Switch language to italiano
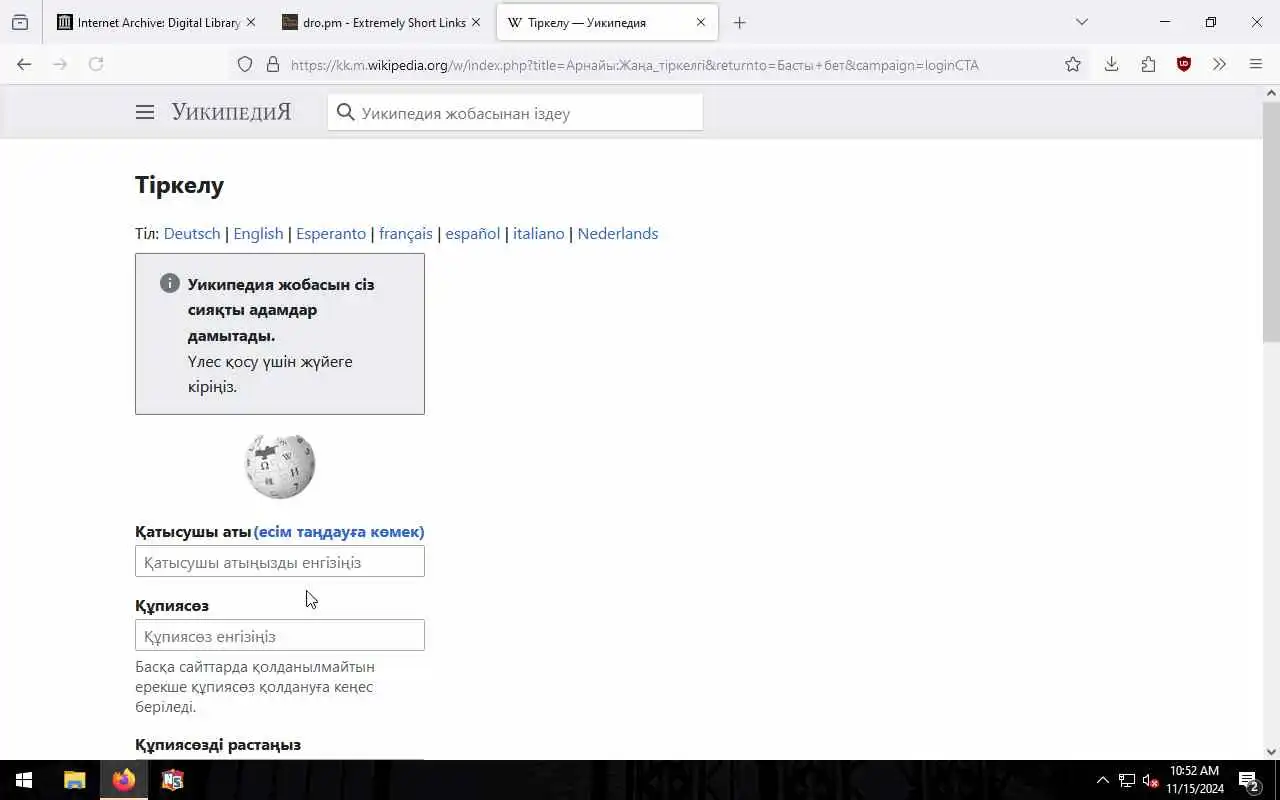Image resolution: width=1280 pixels, height=800 pixels. coord(539,233)
